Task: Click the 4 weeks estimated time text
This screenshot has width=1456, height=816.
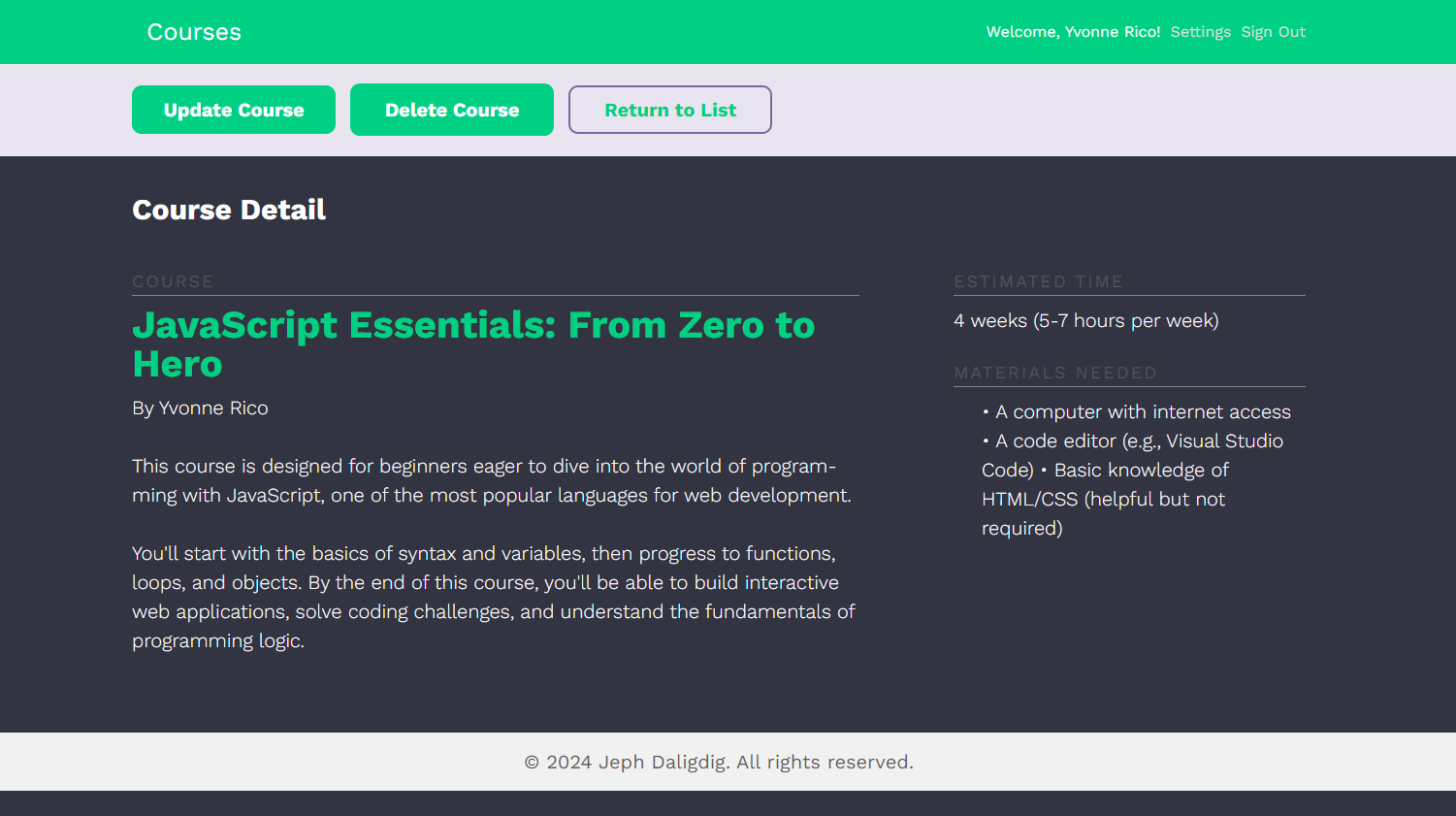Action: [x=1085, y=321]
